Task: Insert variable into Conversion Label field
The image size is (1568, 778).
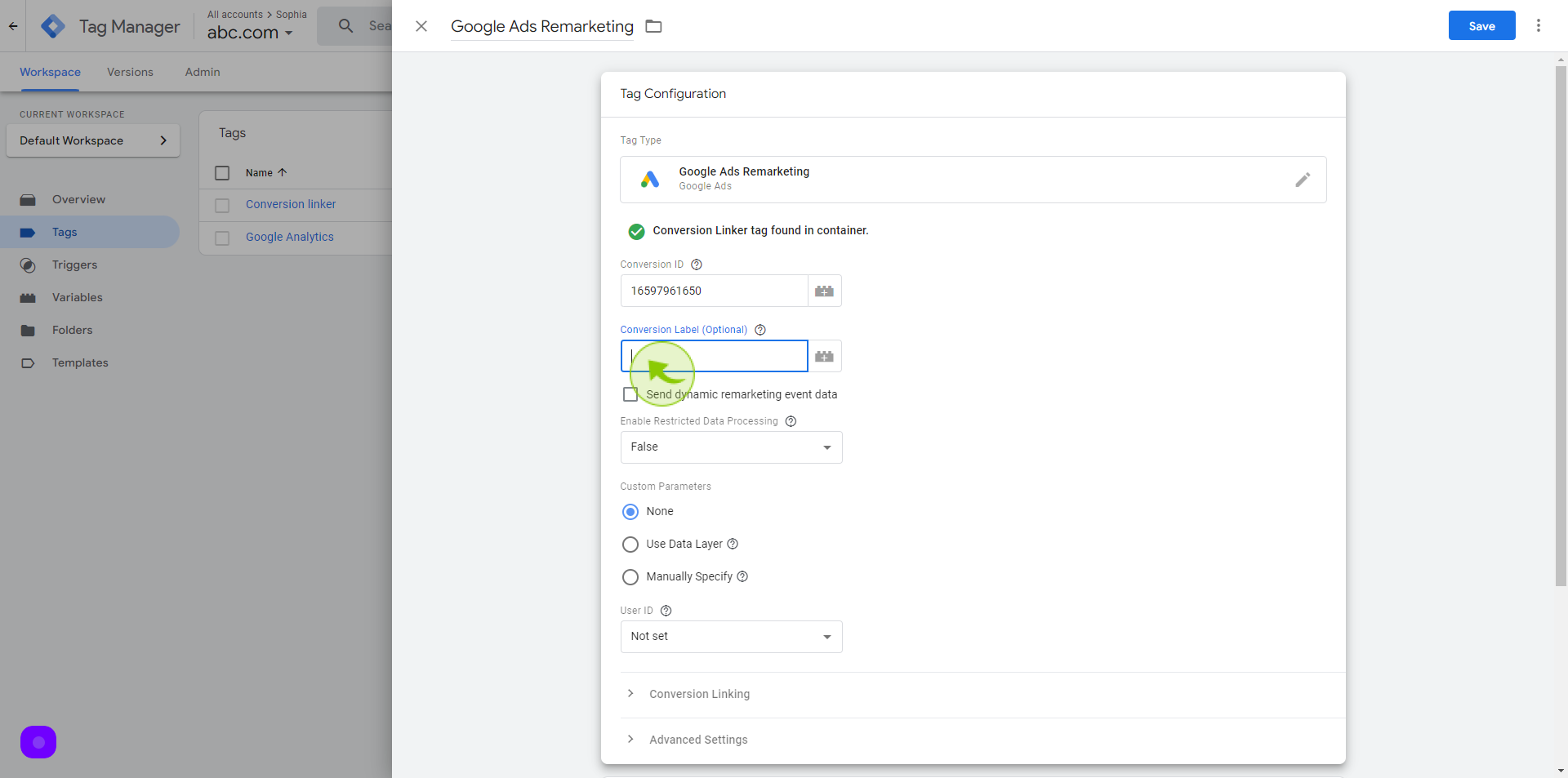Action: [x=825, y=356]
